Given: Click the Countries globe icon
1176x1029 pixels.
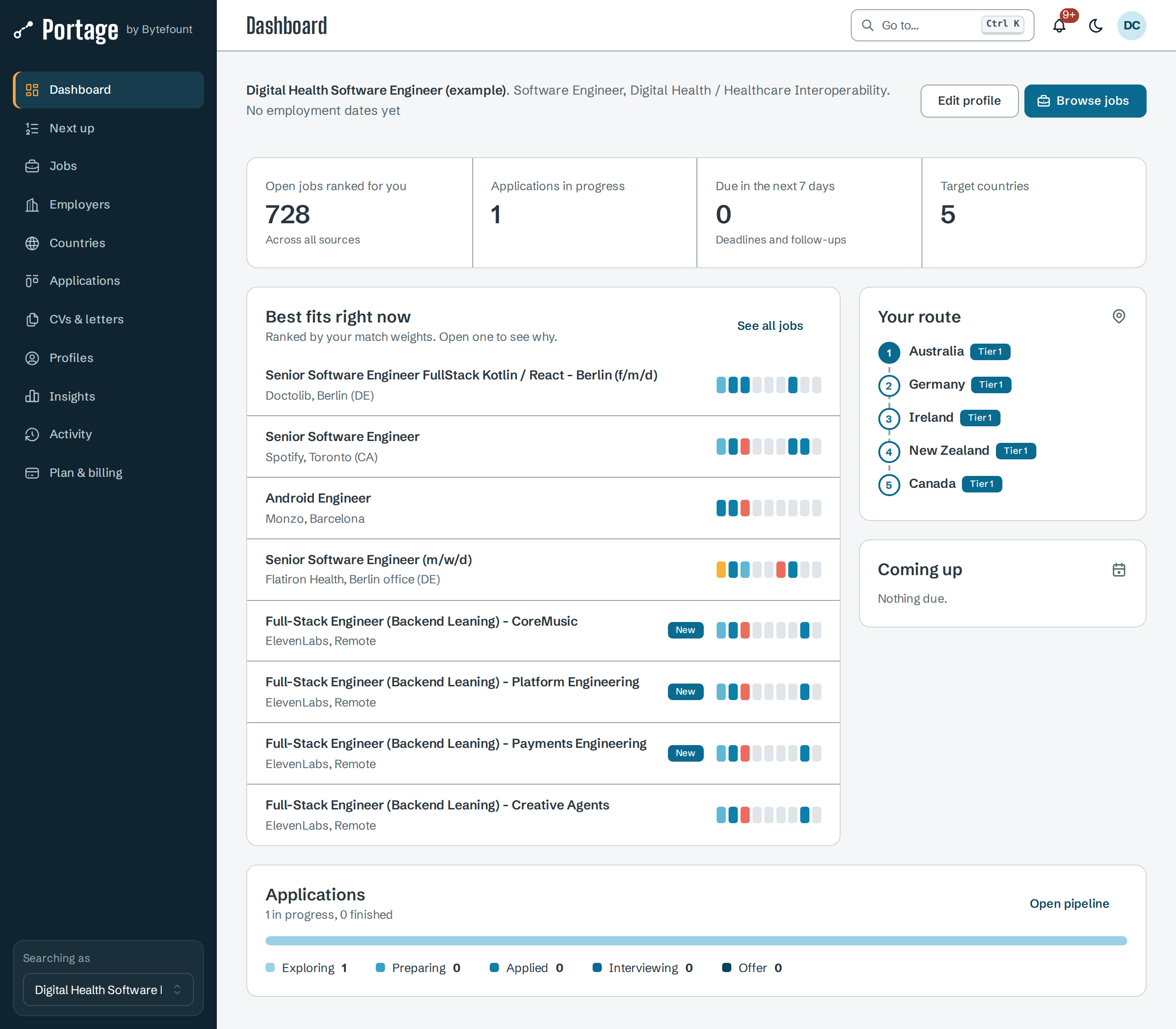Looking at the screenshot, I should (x=32, y=243).
